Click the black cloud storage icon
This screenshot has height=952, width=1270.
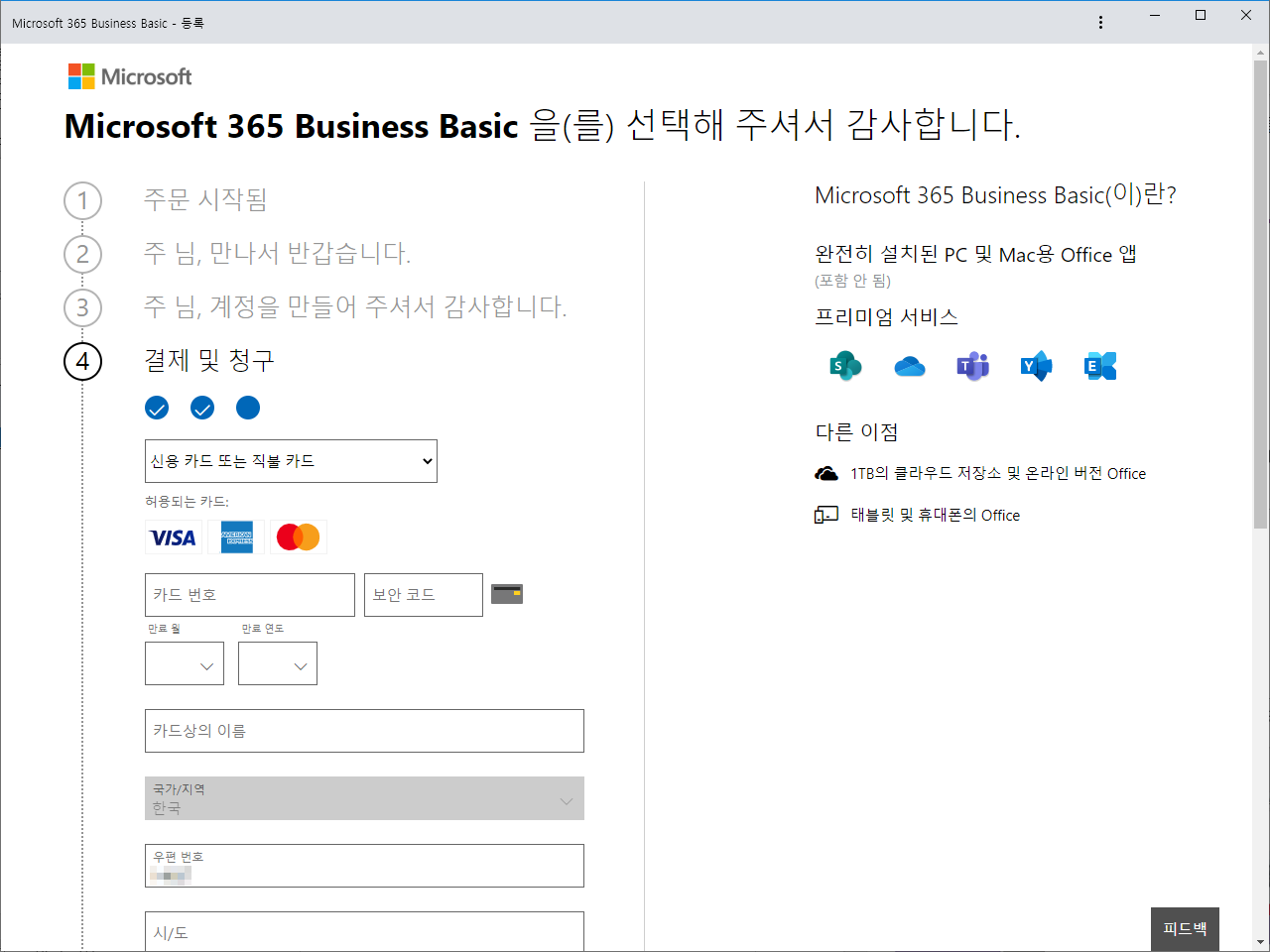pyautogui.click(x=826, y=474)
